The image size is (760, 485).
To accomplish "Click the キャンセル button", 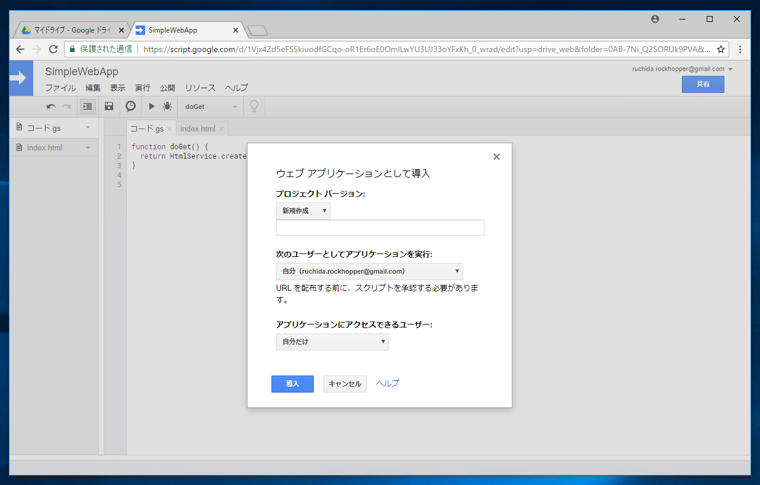I will (x=345, y=384).
